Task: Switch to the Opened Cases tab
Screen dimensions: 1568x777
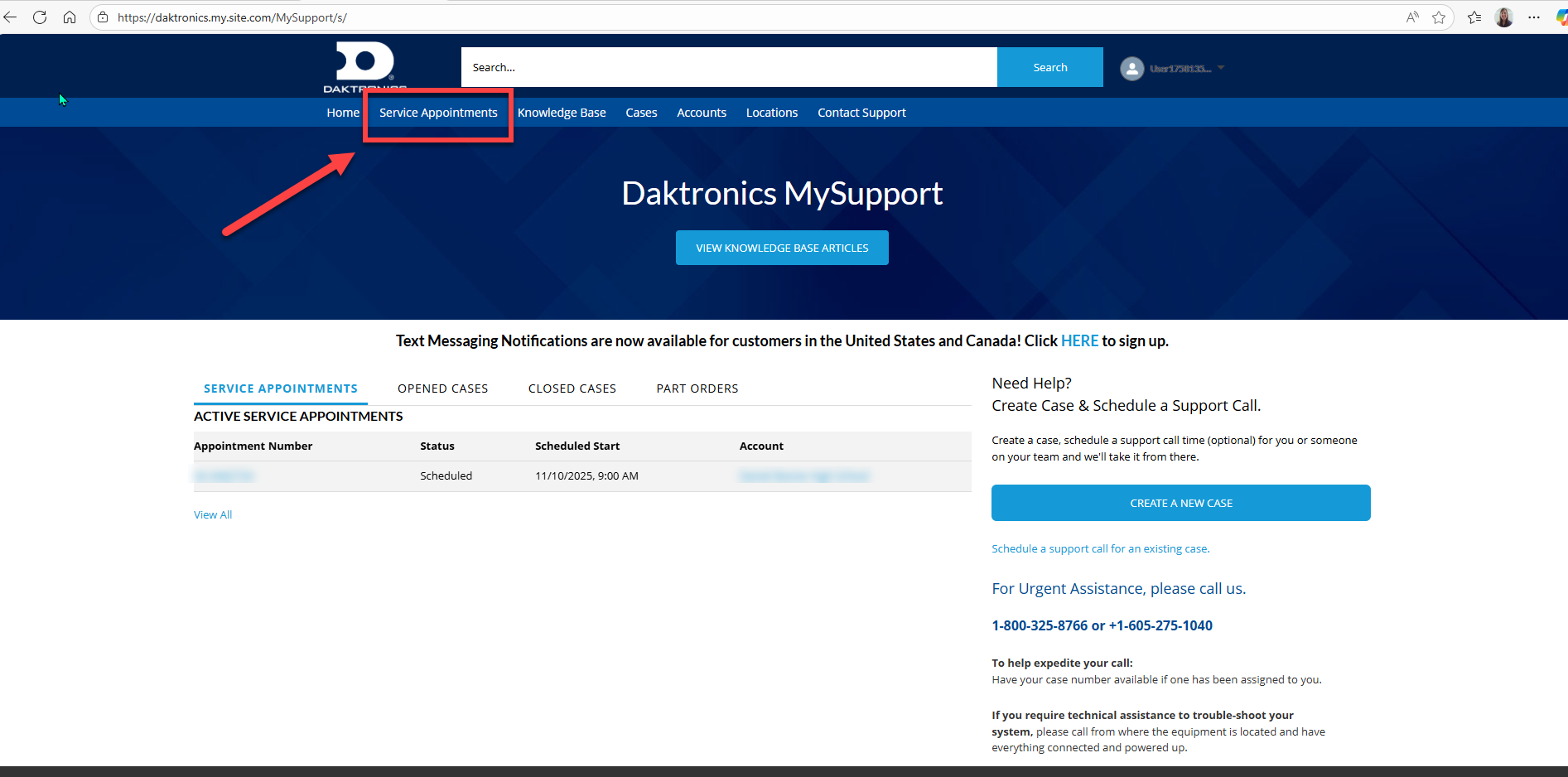Action: coord(442,388)
